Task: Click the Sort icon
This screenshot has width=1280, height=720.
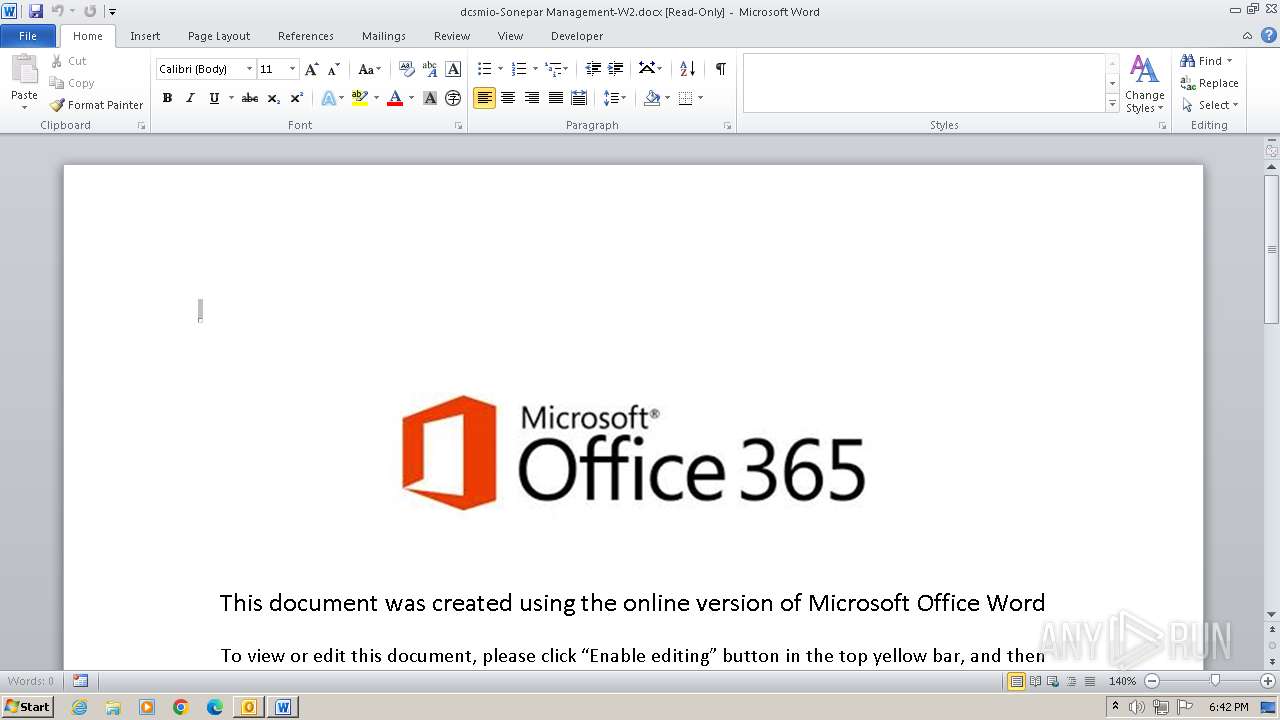Action: (x=687, y=69)
